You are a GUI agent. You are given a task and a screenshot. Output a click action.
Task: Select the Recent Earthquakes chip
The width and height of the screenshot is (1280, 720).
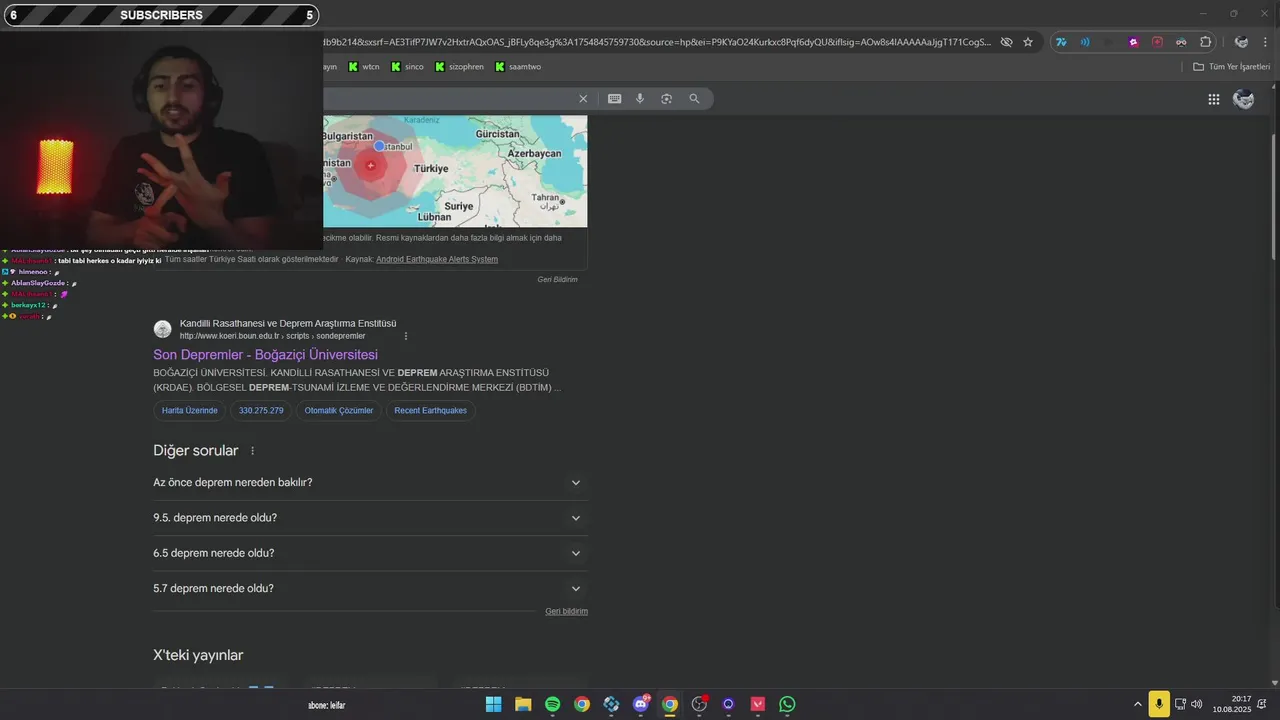pyautogui.click(x=430, y=410)
